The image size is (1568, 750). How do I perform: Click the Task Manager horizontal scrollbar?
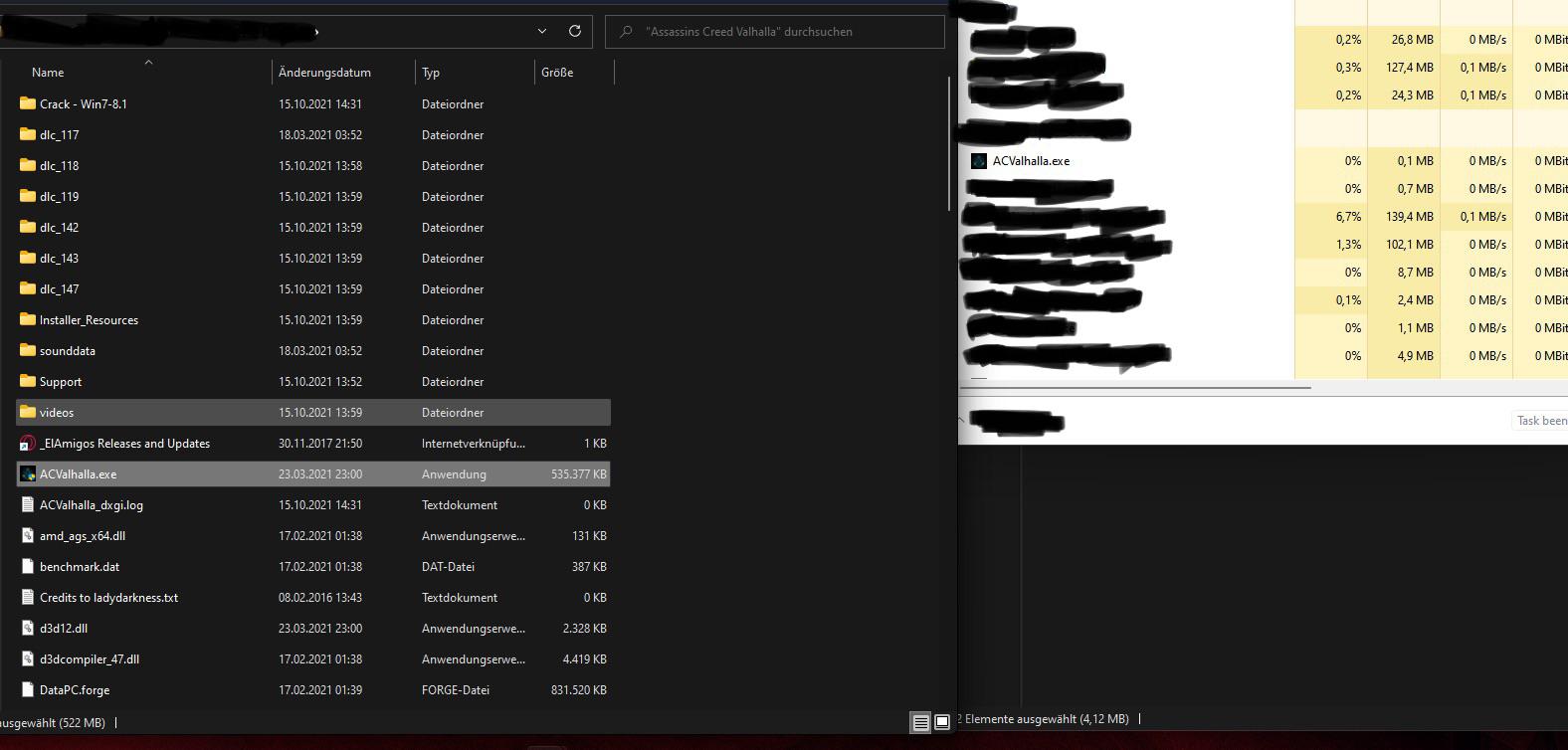coord(1135,387)
